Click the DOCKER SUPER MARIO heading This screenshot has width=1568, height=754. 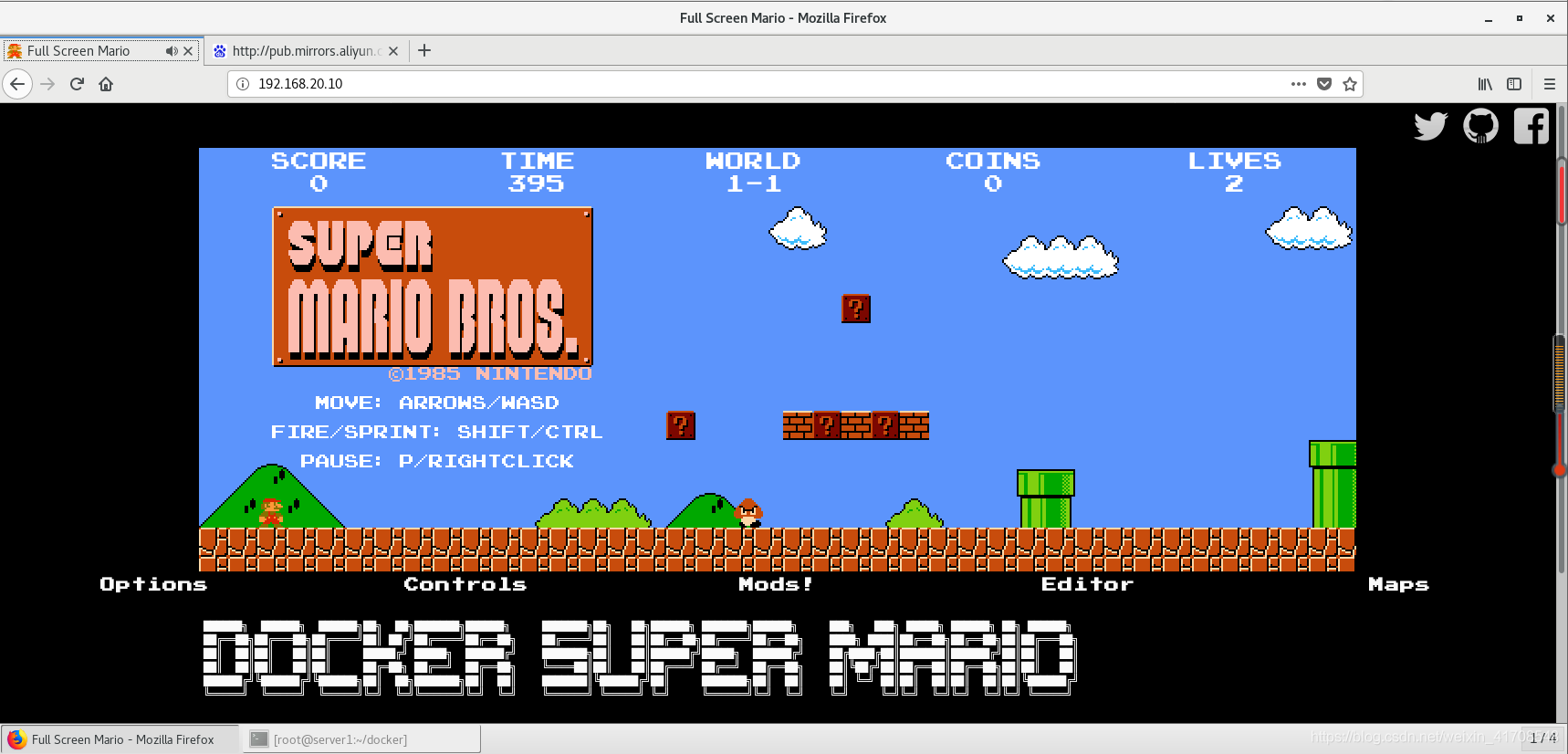[x=639, y=657]
